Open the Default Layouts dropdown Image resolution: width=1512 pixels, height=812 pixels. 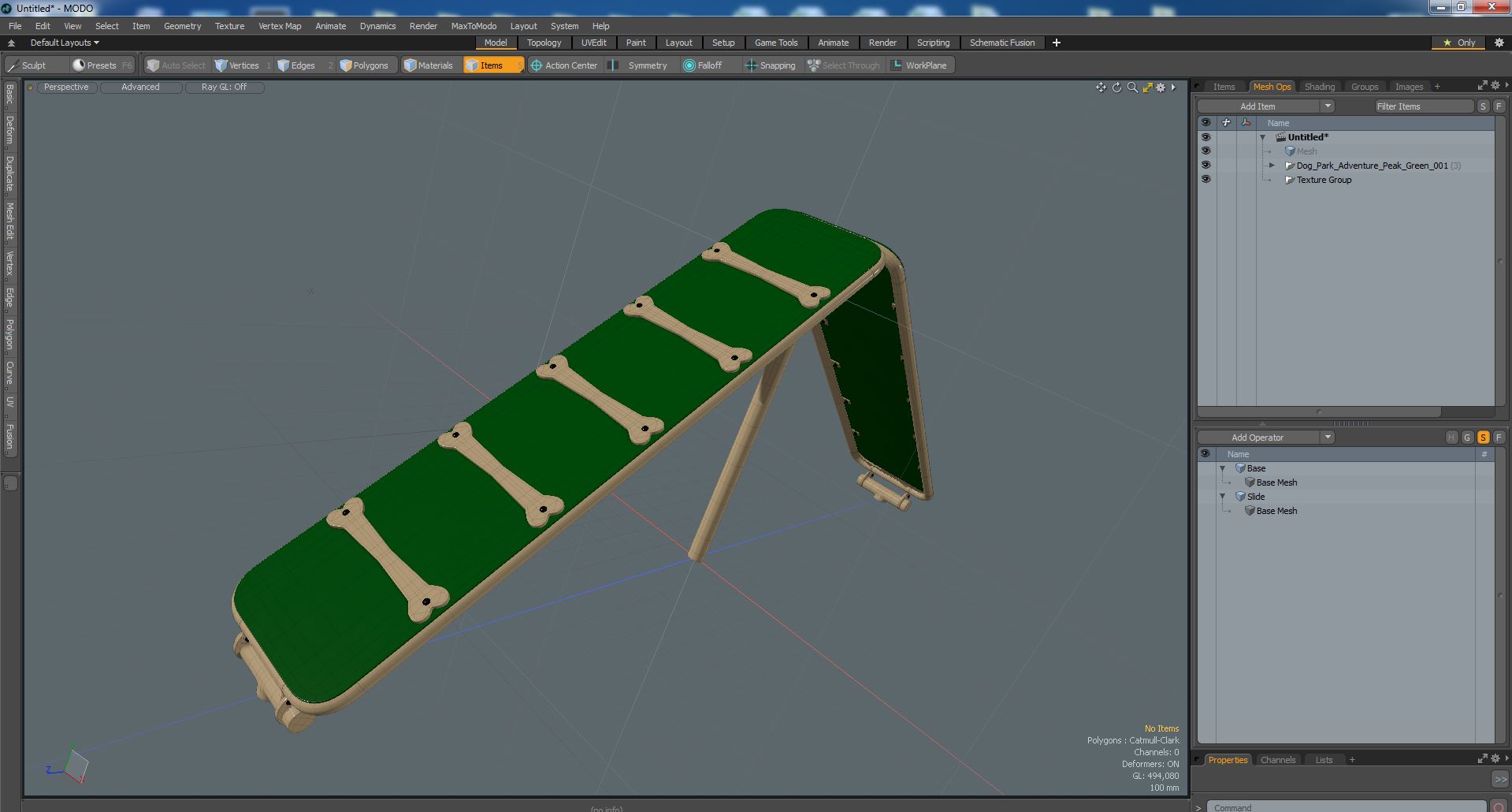(65, 43)
